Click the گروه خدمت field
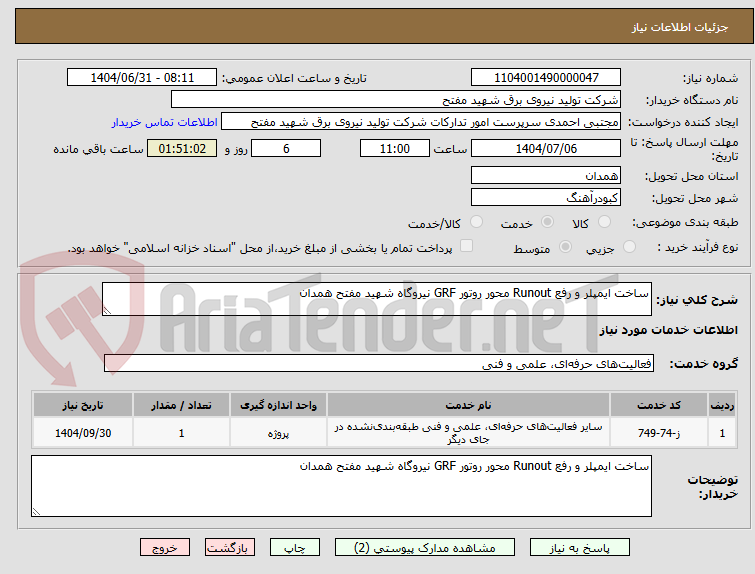 (379, 364)
